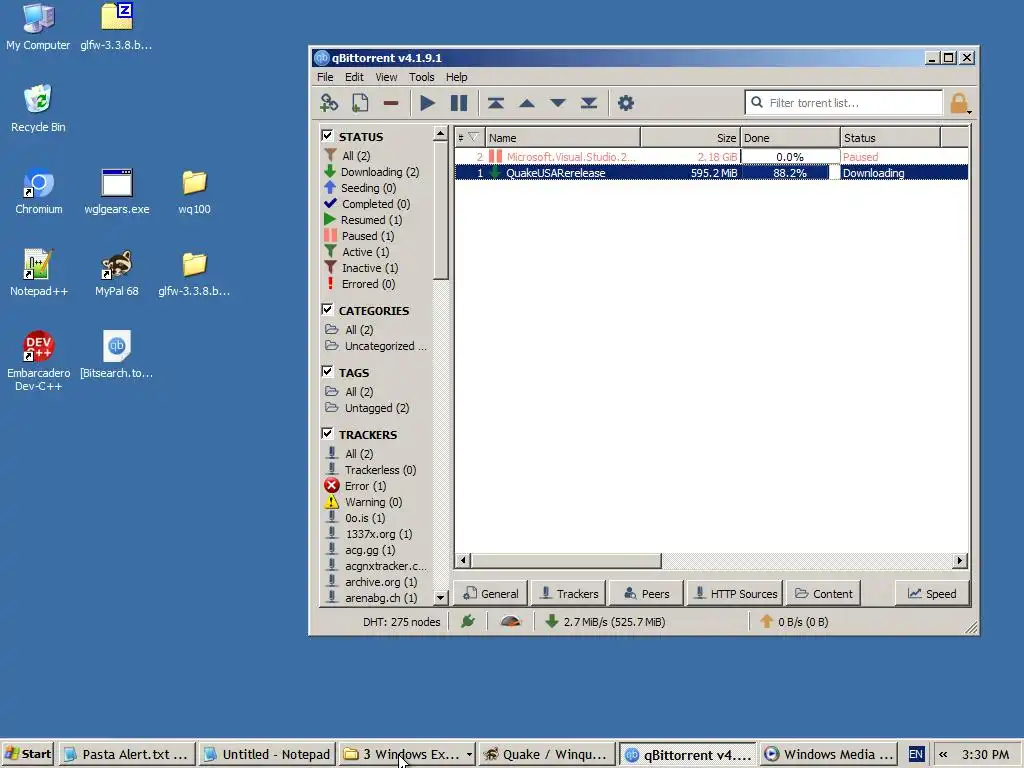Filter by Errored (0) status

point(360,284)
